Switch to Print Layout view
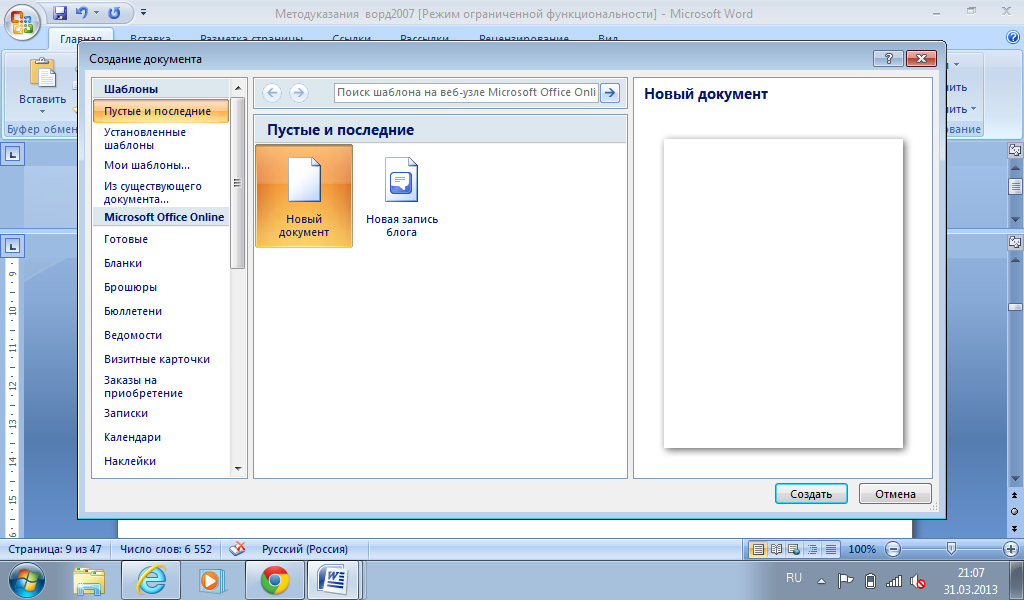This screenshot has height=600, width=1024. (758, 549)
